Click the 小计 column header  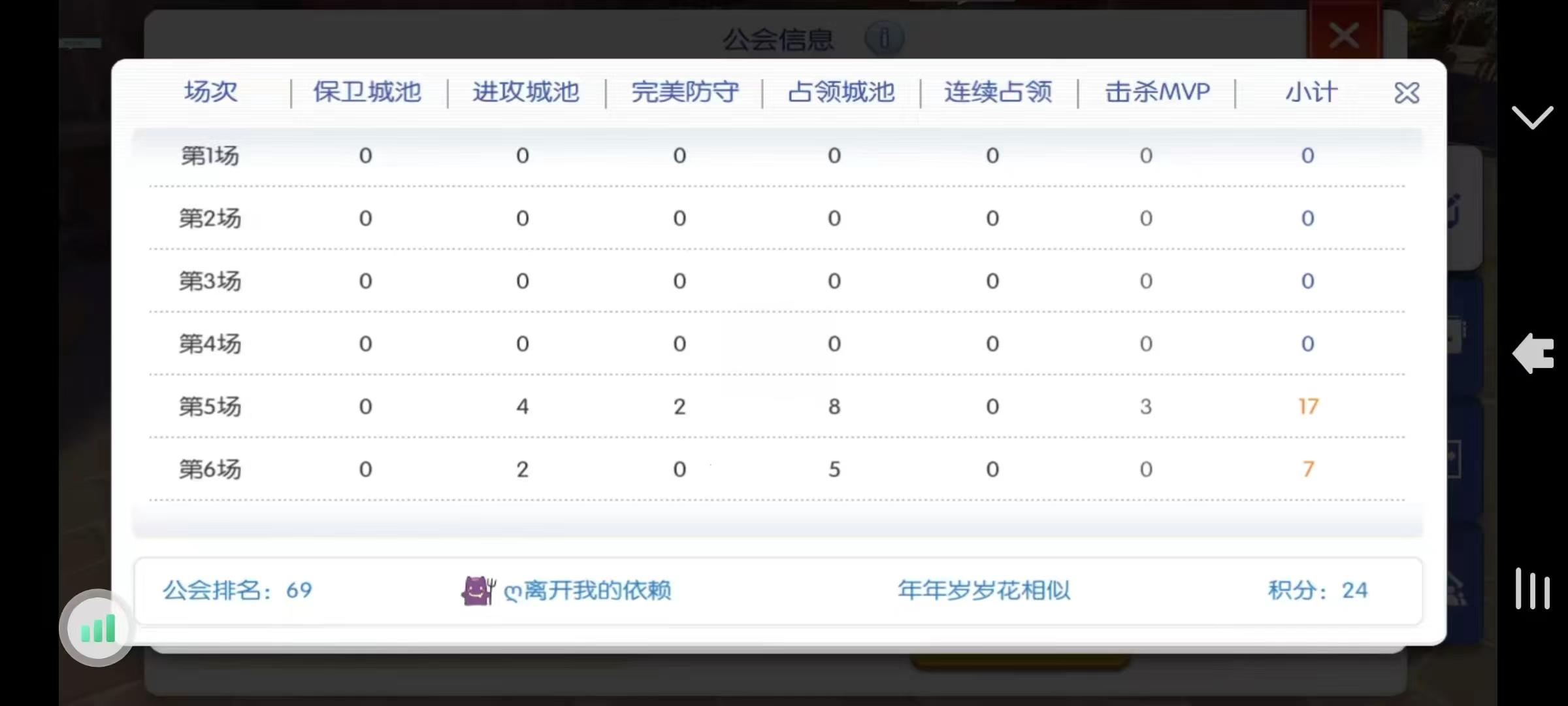(x=1311, y=92)
